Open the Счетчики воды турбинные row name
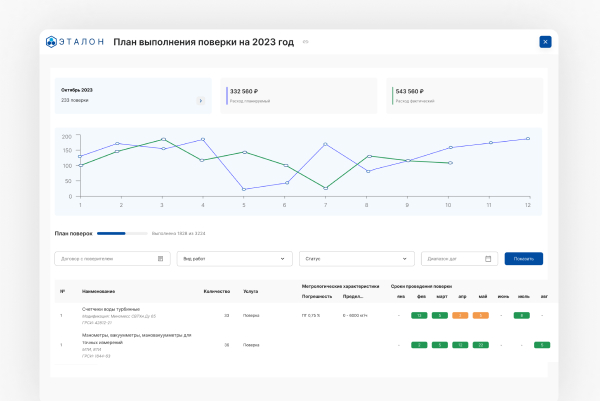The width and height of the screenshot is (600, 401). coord(111,309)
